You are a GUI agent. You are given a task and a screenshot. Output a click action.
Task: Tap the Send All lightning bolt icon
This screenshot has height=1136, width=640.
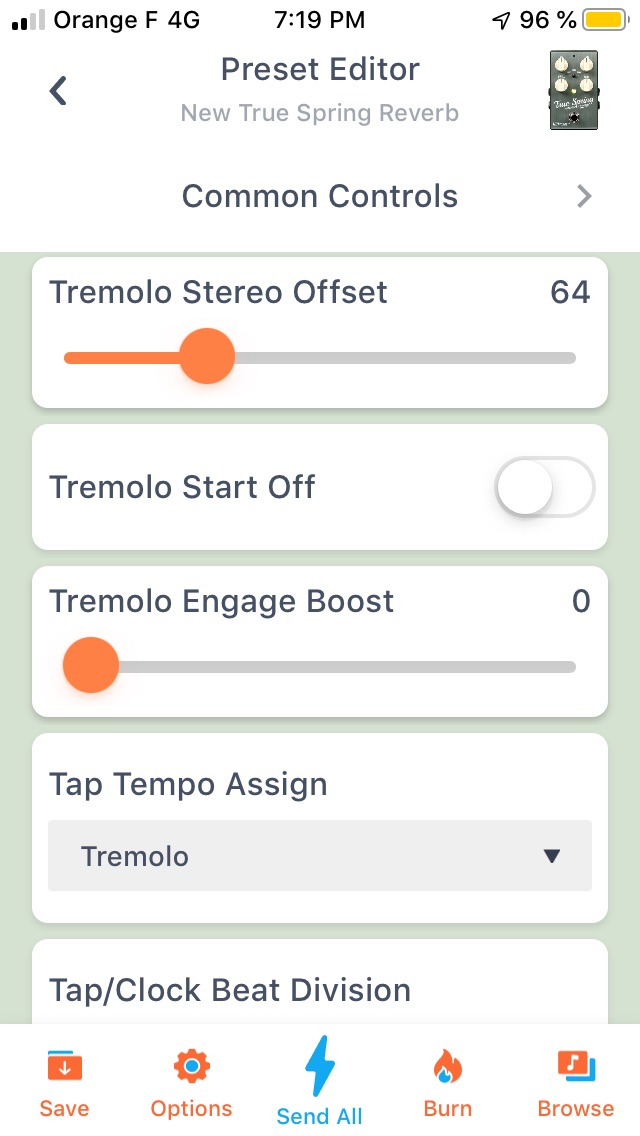[319, 1068]
